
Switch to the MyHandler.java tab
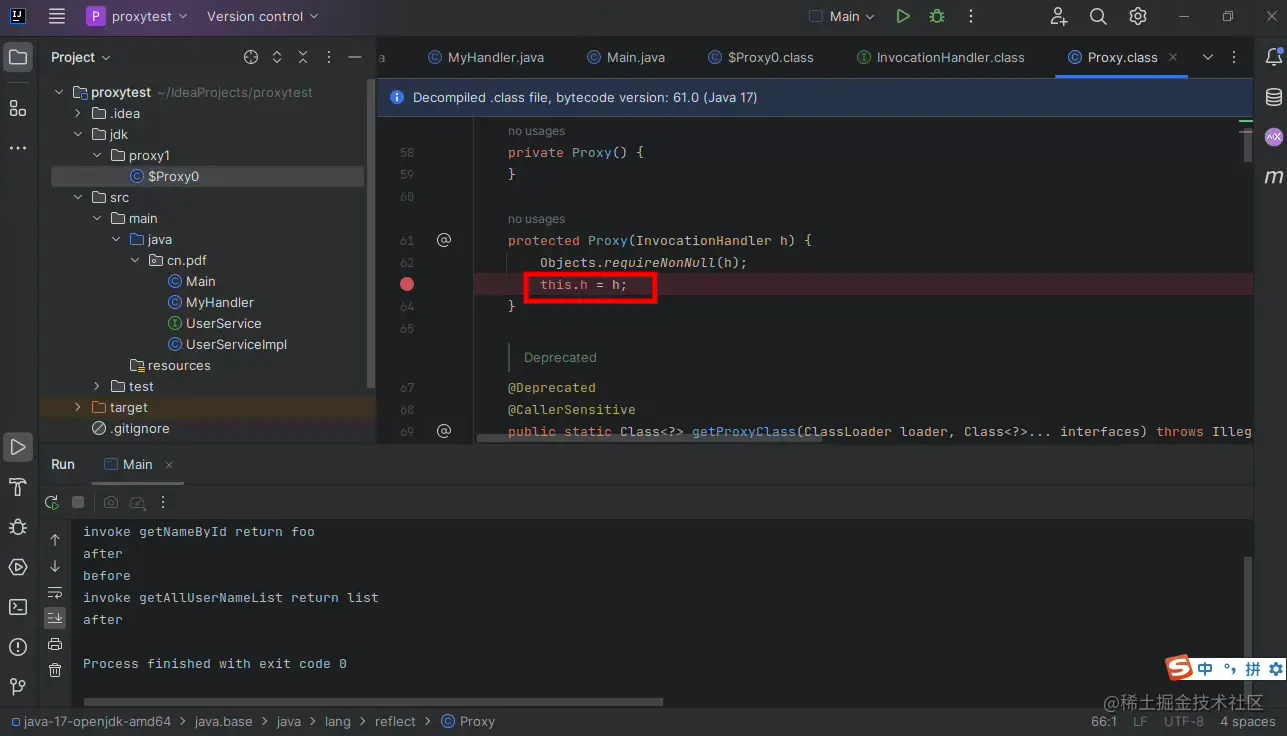(486, 57)
